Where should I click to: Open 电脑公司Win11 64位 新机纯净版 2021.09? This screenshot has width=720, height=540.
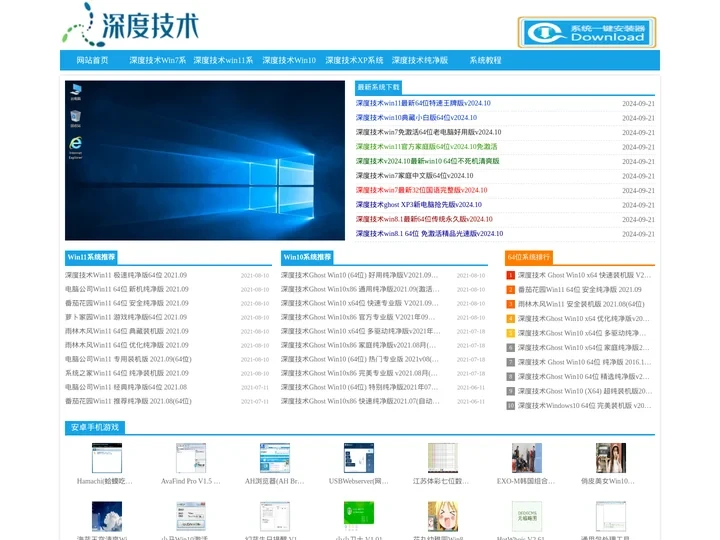pos(127,289)
